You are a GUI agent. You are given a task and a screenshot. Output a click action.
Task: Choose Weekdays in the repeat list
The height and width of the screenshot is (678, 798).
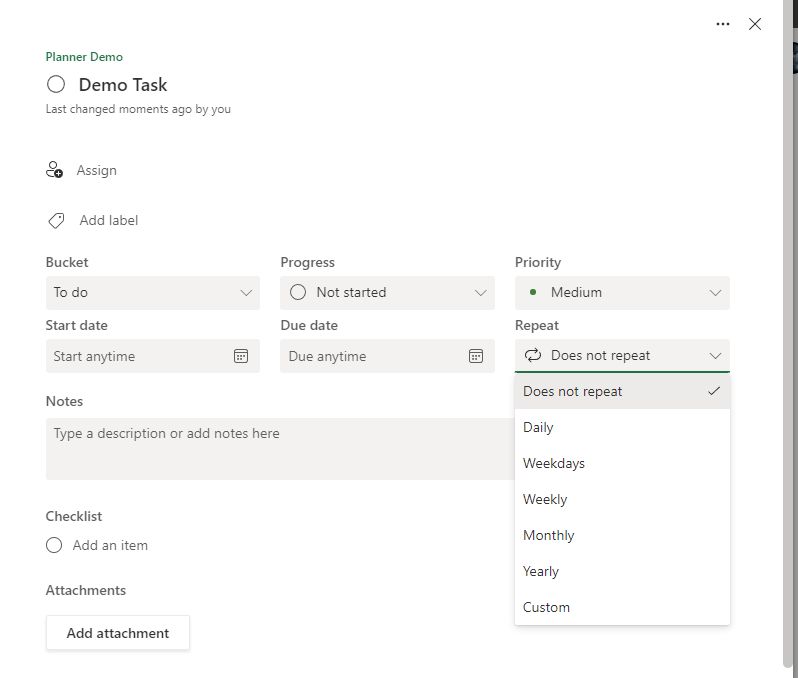pyautogui.click(x=554, y=463)
